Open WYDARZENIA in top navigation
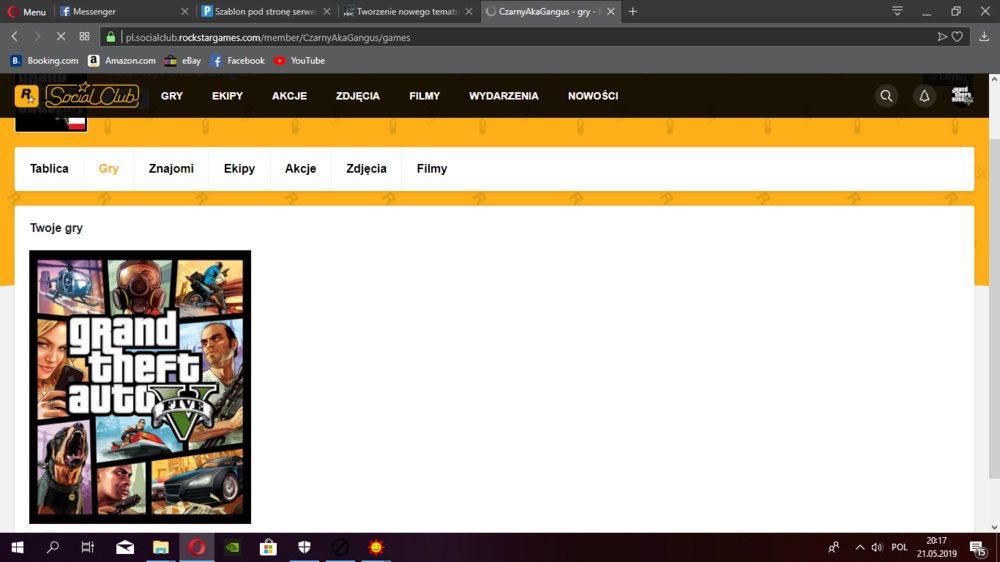The width and height of the screenshot is (1000, 562). [504, 96]
